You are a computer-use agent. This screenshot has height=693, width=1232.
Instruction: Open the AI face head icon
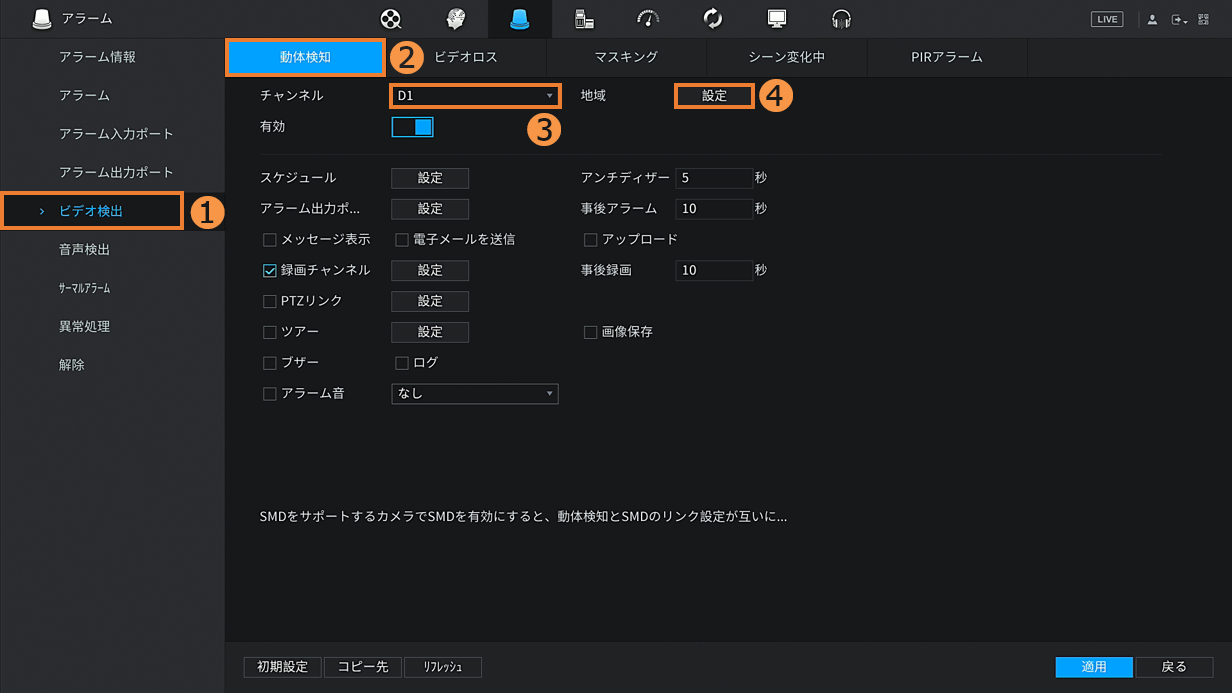(456, 19)
